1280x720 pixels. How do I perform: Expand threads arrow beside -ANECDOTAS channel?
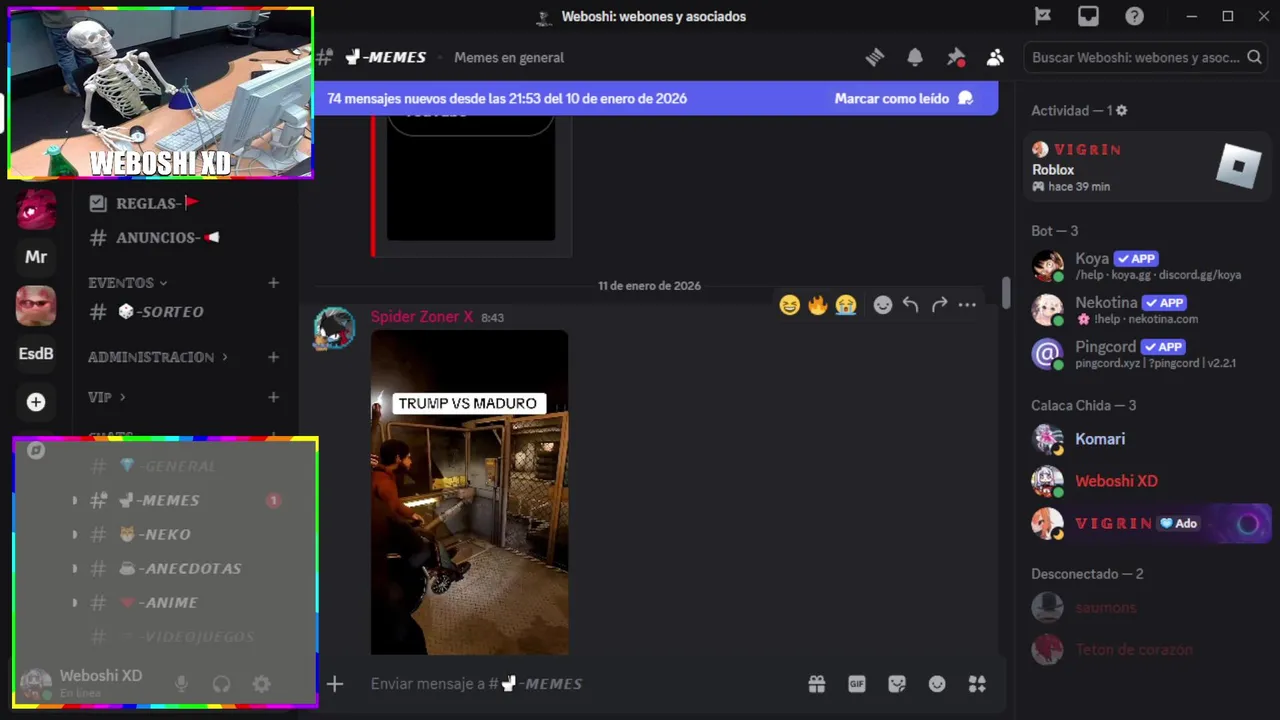click(75, 568)
